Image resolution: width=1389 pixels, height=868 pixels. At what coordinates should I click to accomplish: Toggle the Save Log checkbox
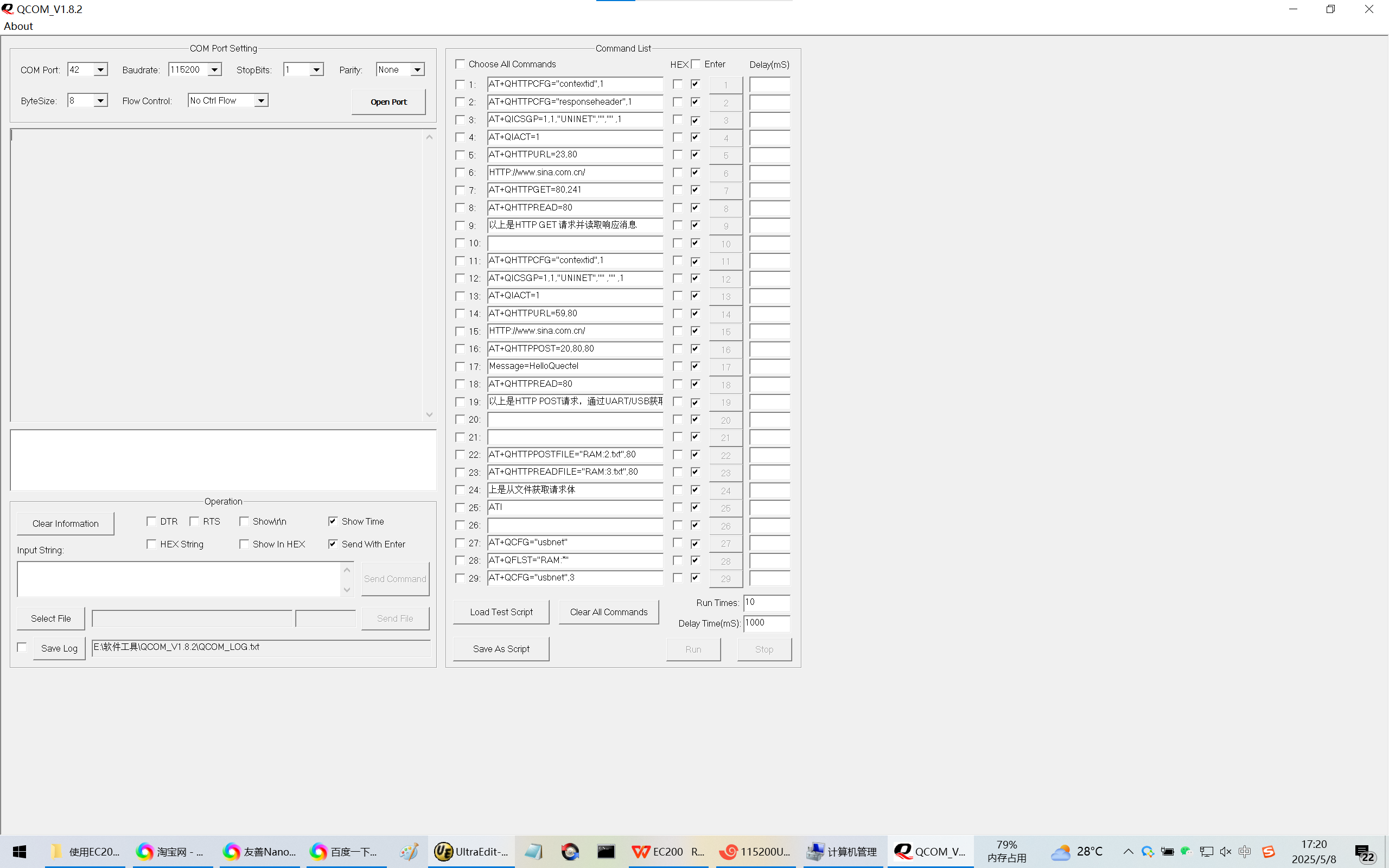[22, 648]
